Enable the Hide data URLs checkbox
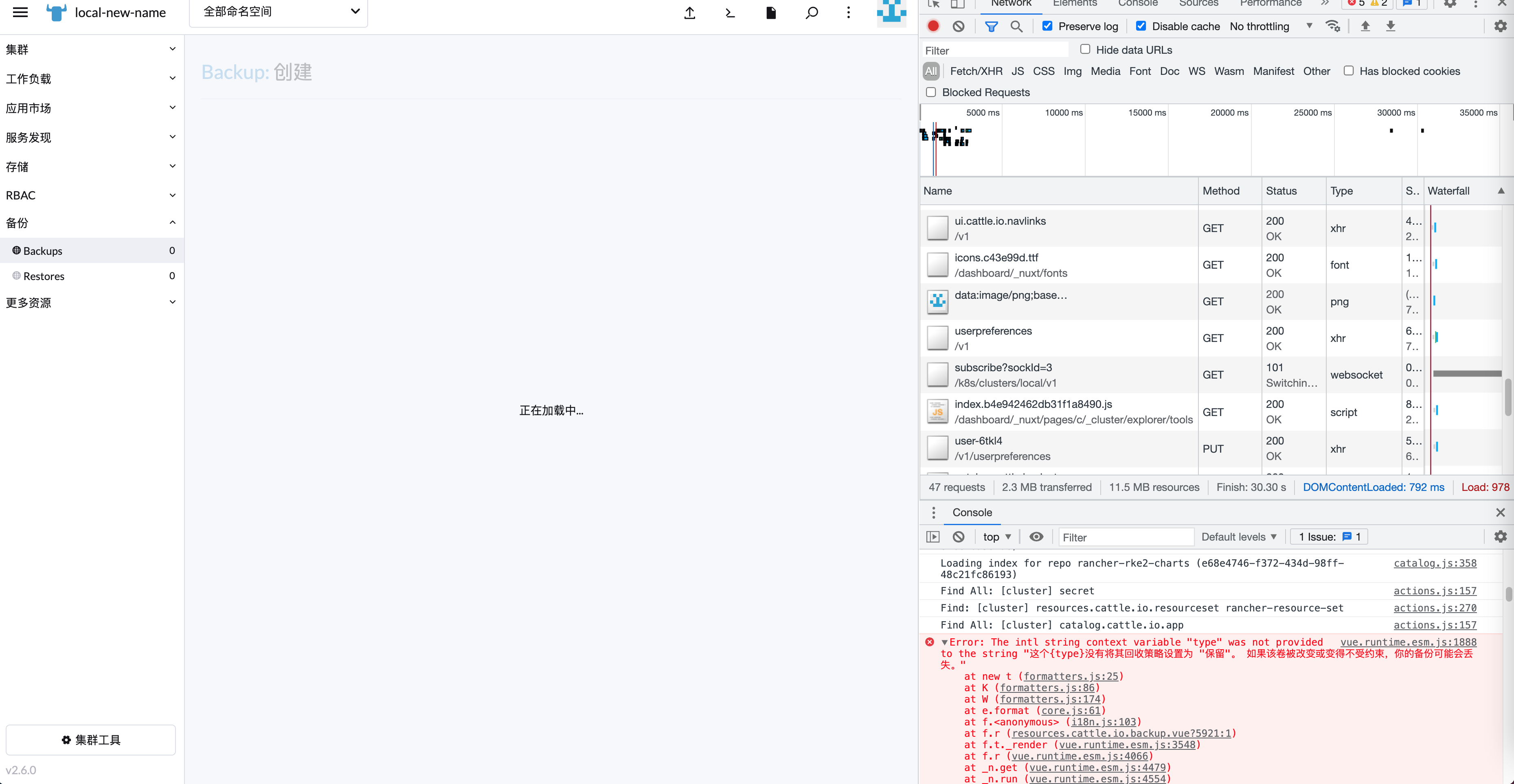 tap(1086, 49)
